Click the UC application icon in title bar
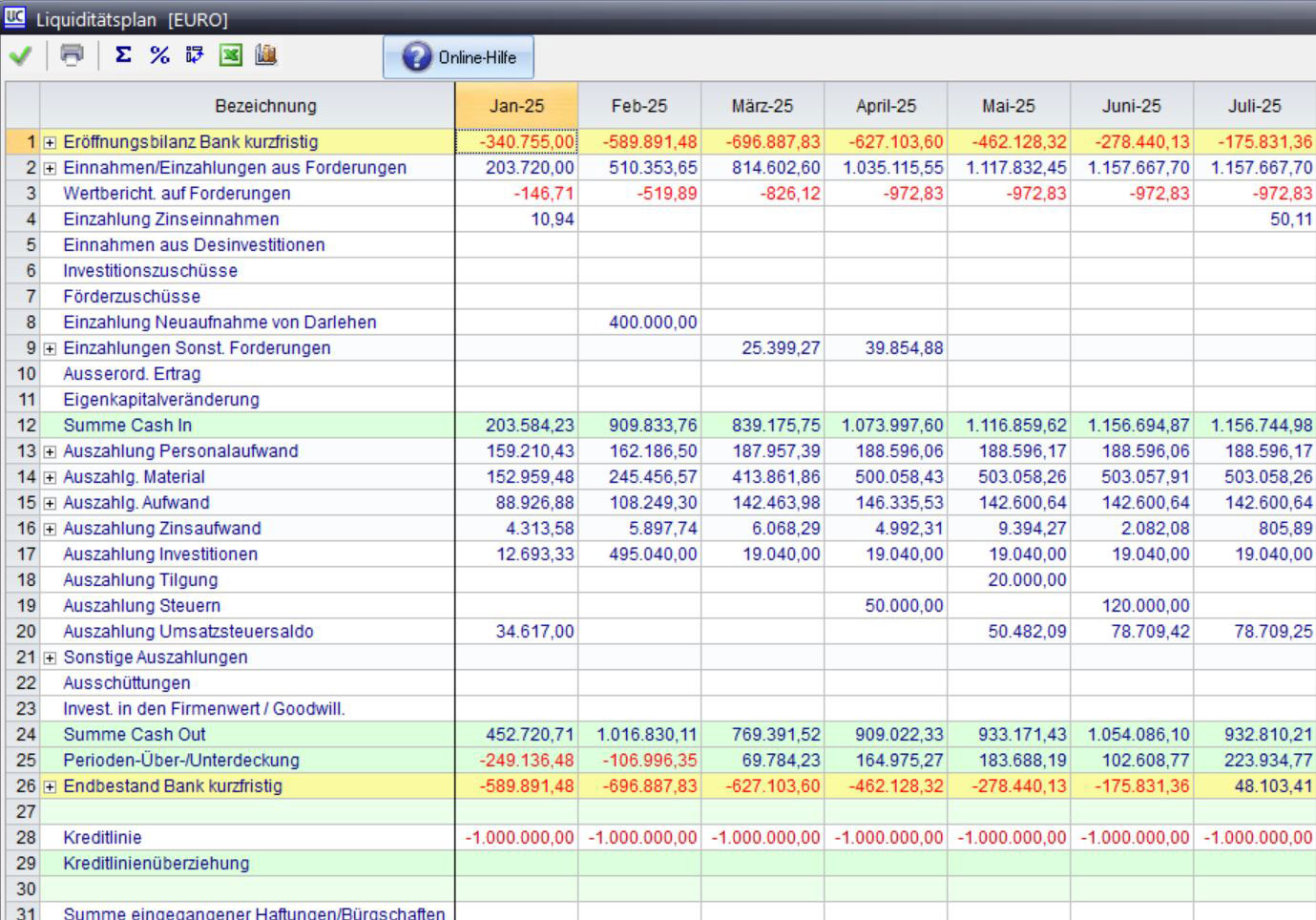The height and width of the screenshot is (920, 1316). point(14,18)
